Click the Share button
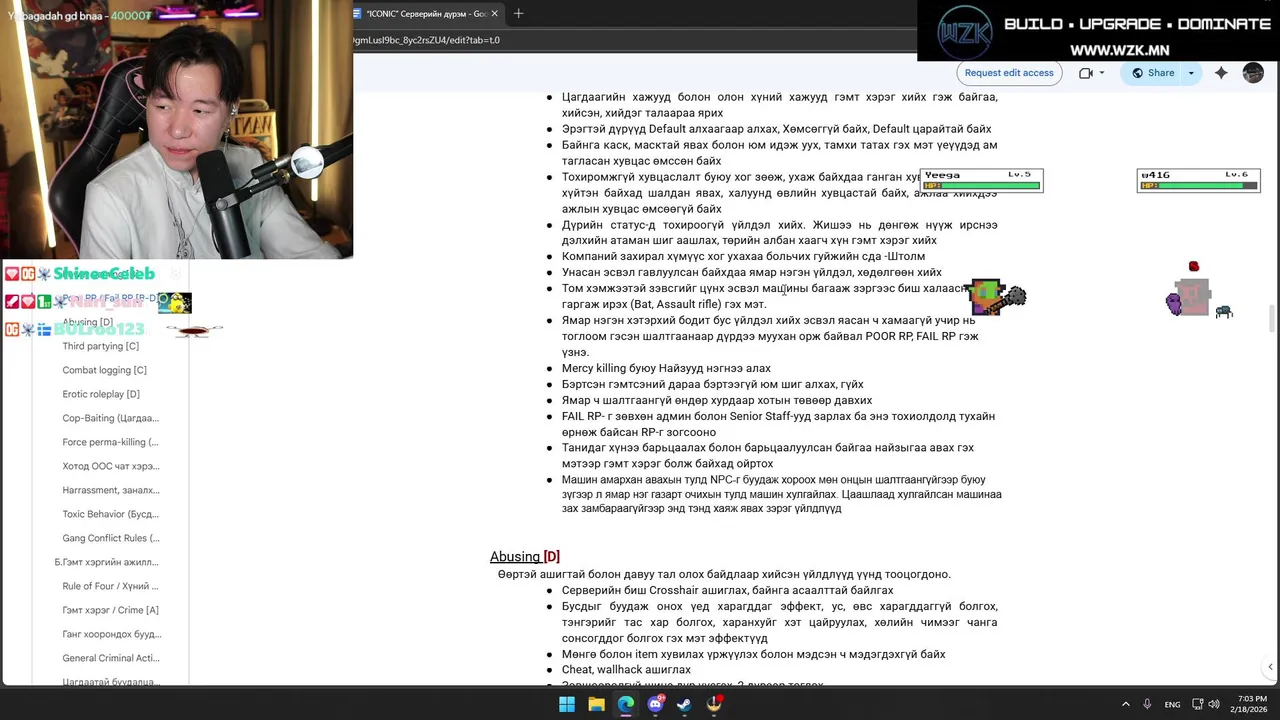 click(1152, 73)
